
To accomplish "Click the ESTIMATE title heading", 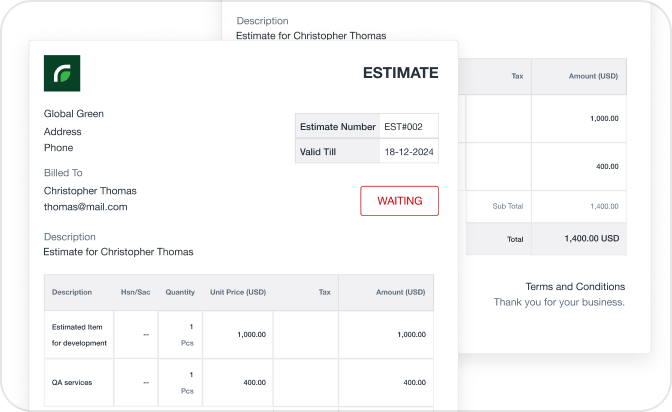I will [400, 73].
